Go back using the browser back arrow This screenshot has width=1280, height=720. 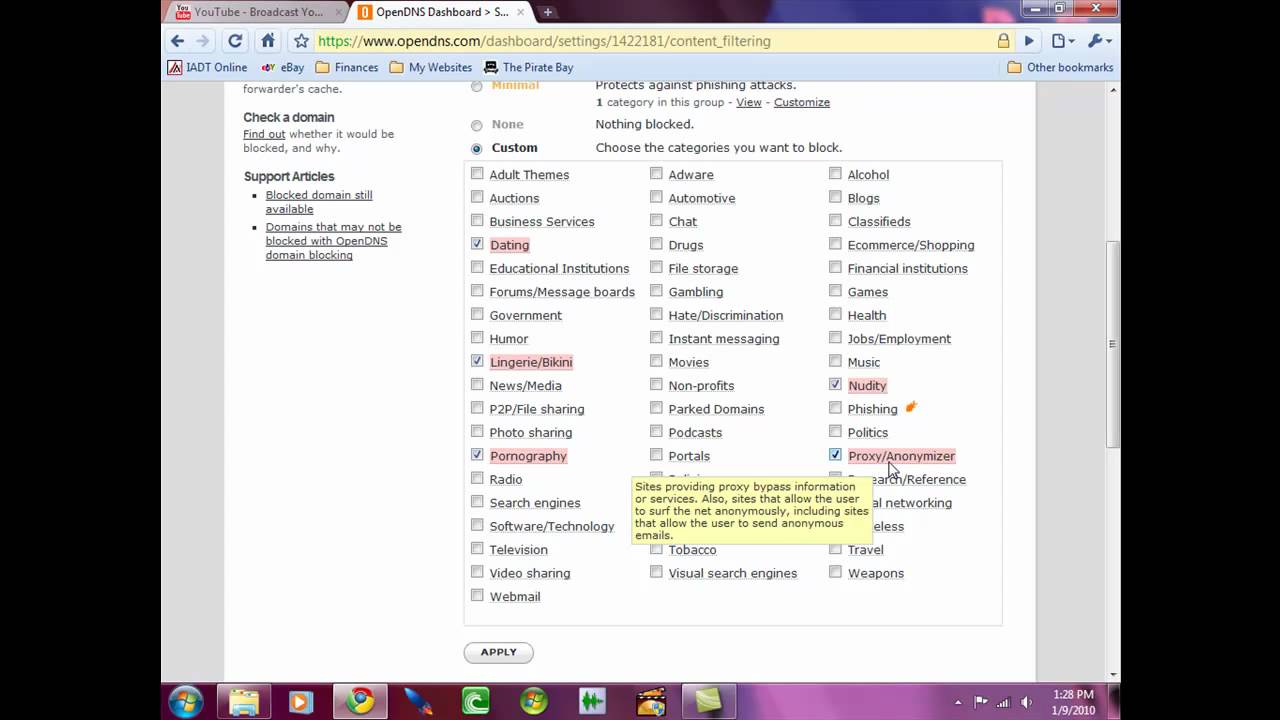click(177, 41)
